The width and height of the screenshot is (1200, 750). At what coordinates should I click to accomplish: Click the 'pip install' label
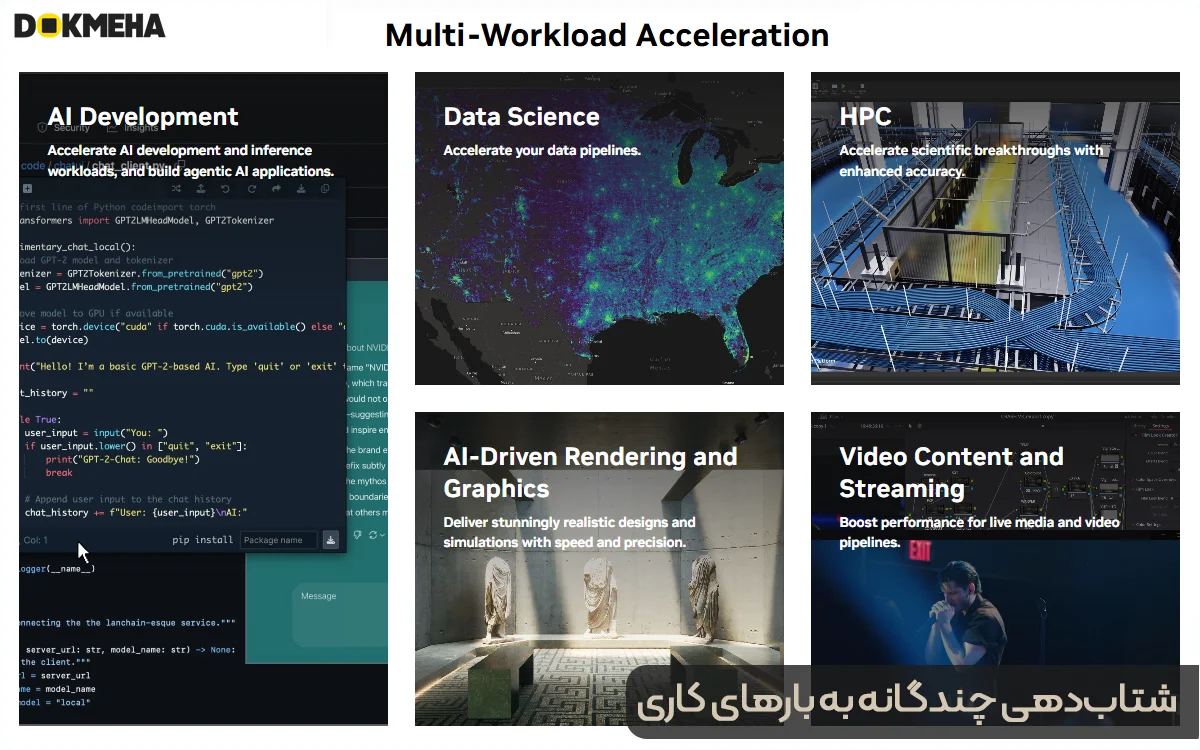(203, 540)
